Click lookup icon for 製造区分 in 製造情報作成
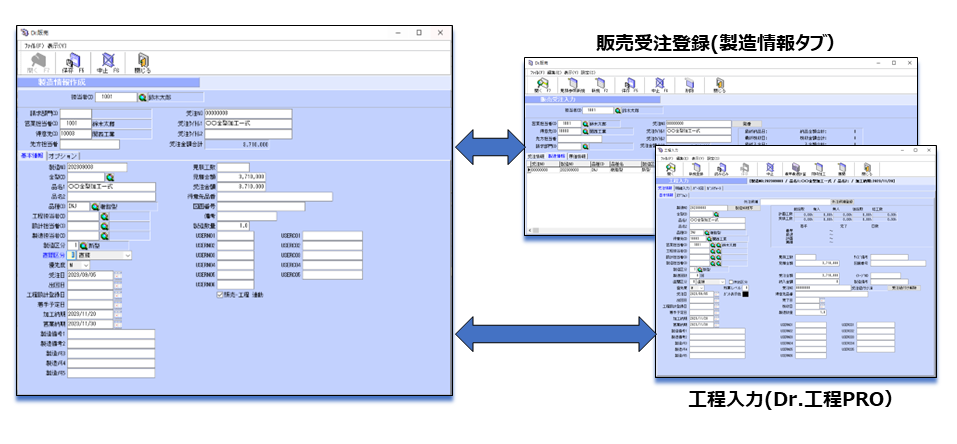Image resolution: width=957 pixels, height=444 pixels. [x=84, y=246]
